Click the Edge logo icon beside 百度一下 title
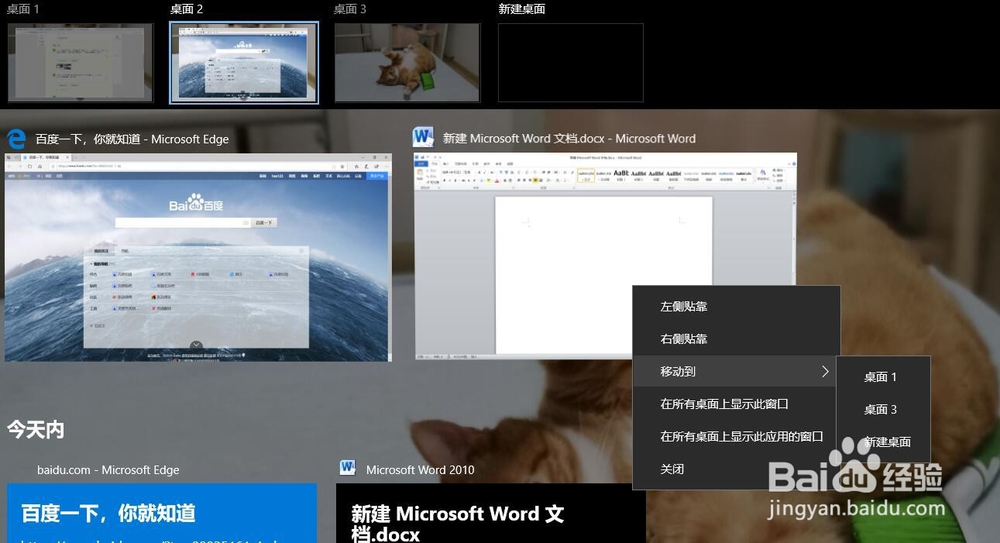Image resolution: width=1000 pixels, height=543 pixels. (x=16, y=138)
